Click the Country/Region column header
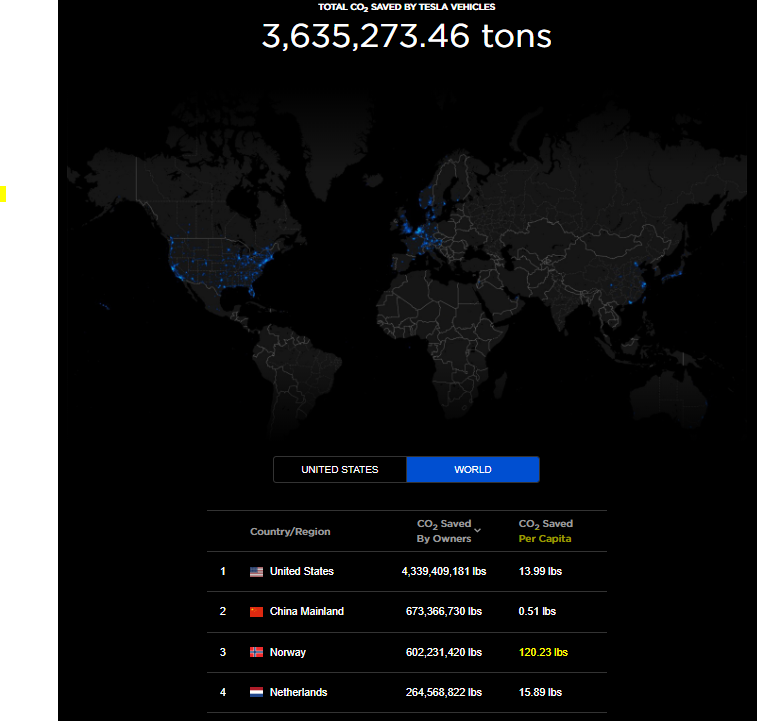Image resolution: width=757 pixels, height=721 pixels. 290,532
